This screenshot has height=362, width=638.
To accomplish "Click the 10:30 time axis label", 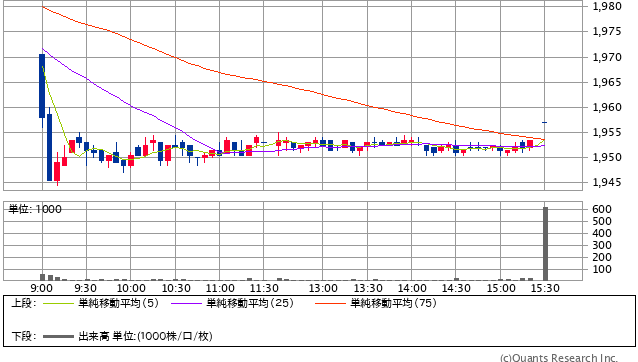I will click(176, 288).
